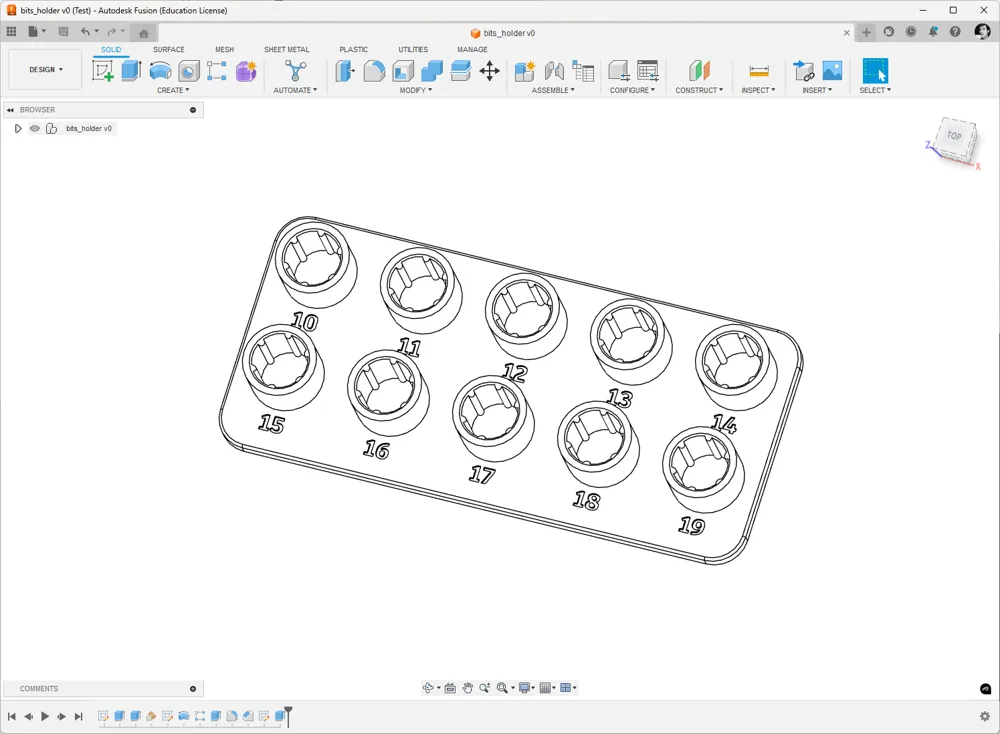Open the CONFIGURE dropdown menu

tap(632, 91)
